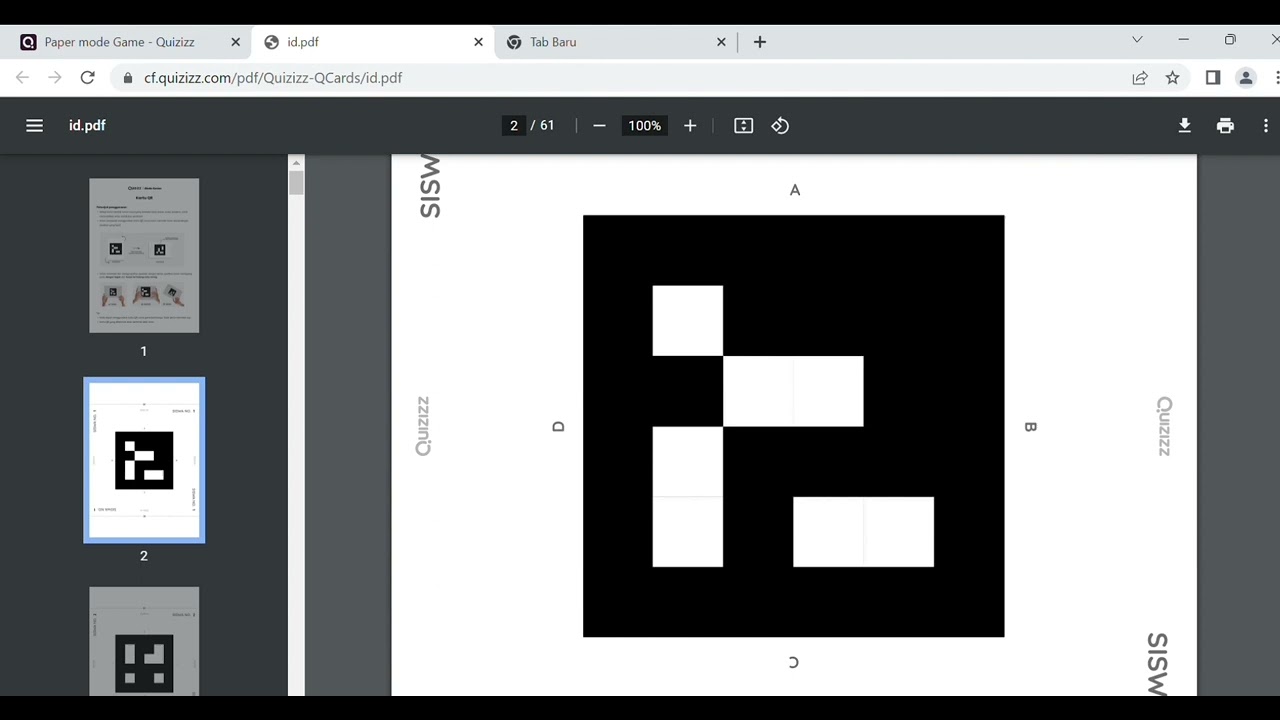The image size is (1280, 720).
Task: Open the tab search dropdown arrow
Action: click(1137, 40)
